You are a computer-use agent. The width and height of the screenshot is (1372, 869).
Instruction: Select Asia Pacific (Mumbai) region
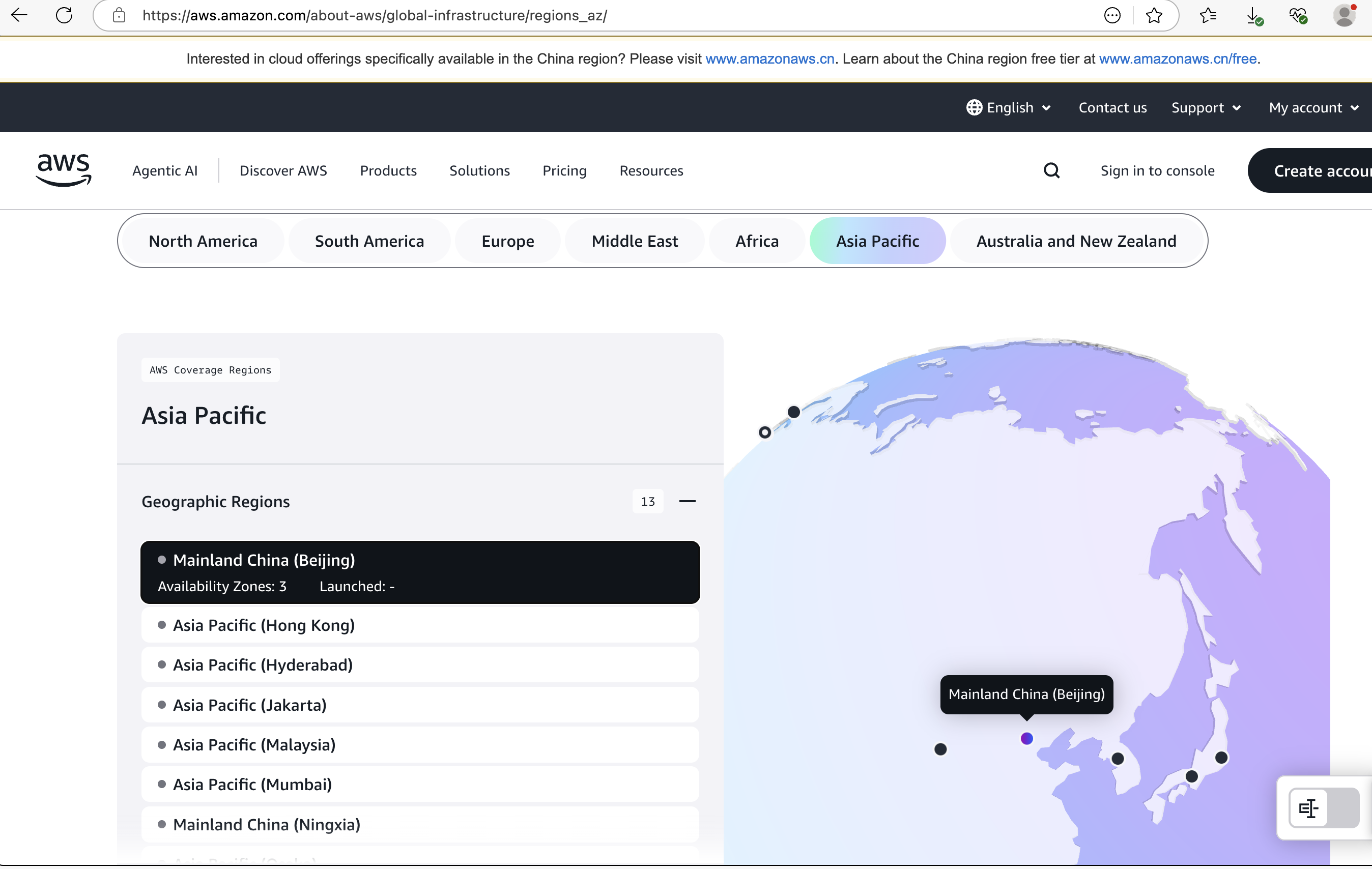[420, 784]
